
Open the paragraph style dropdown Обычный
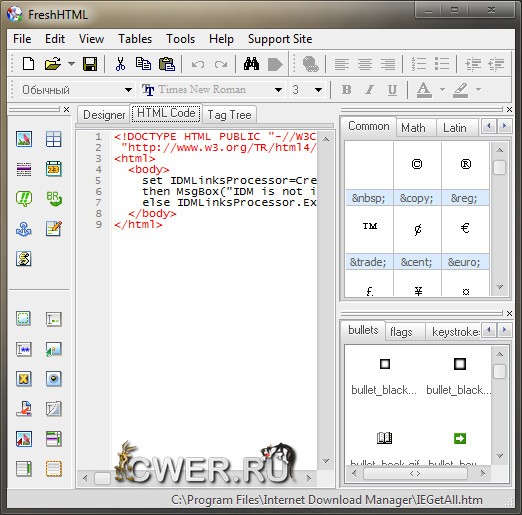click(x=128, y=90)
